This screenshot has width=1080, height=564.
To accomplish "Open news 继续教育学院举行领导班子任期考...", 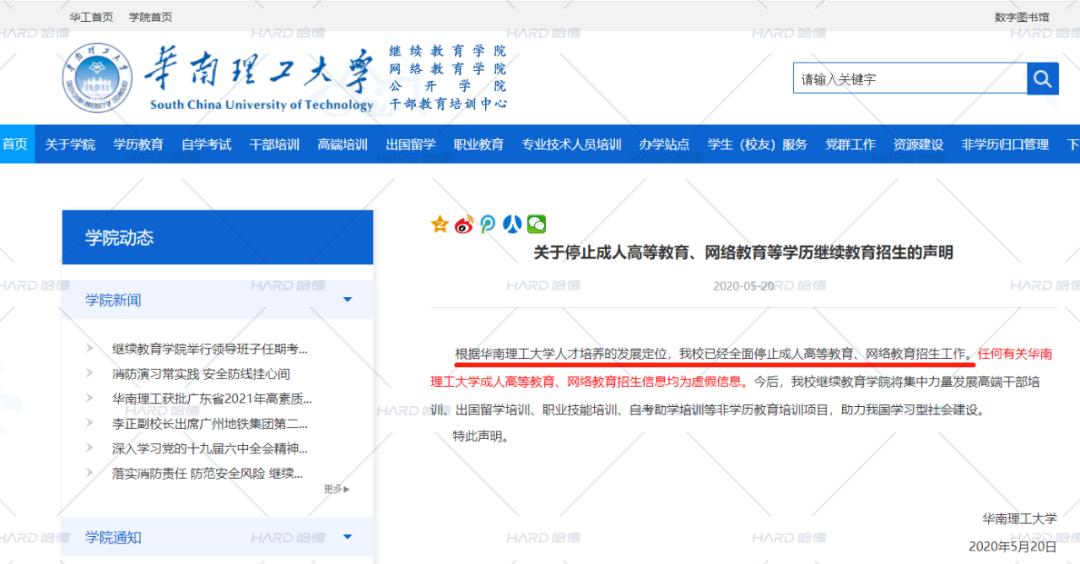I will pos(209,348).
